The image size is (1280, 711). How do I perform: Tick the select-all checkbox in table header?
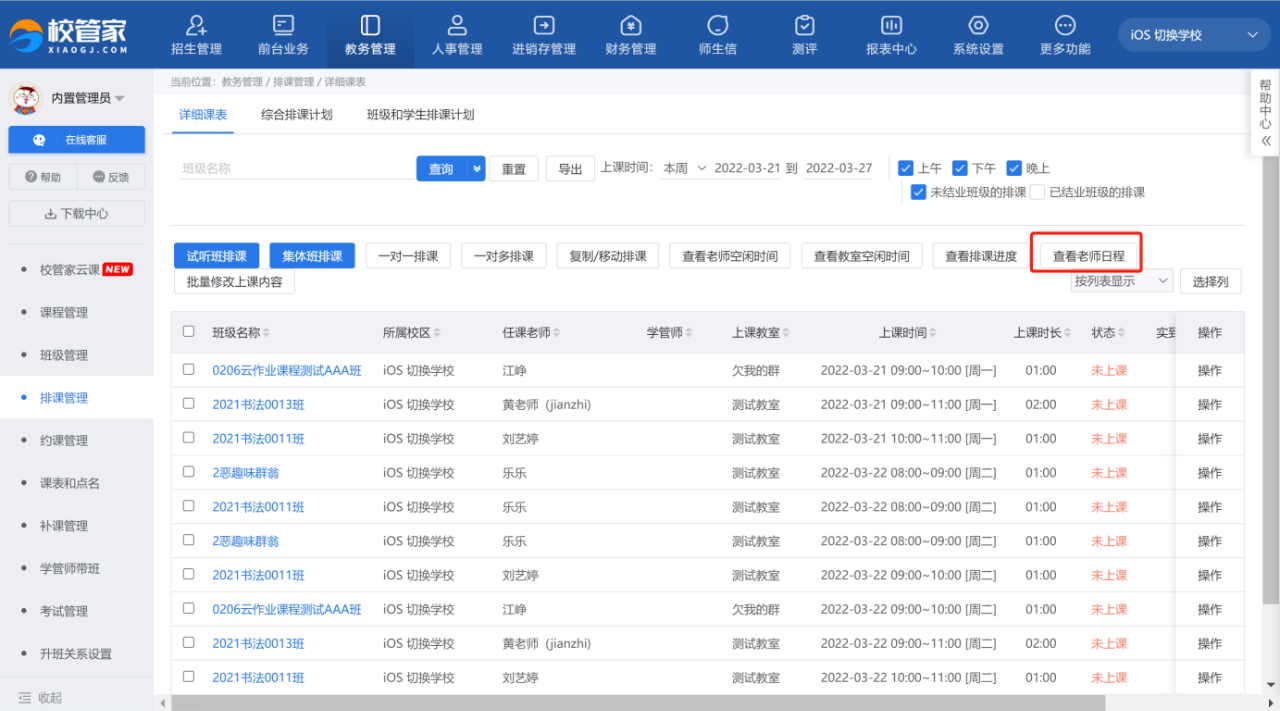click(189, 332)
